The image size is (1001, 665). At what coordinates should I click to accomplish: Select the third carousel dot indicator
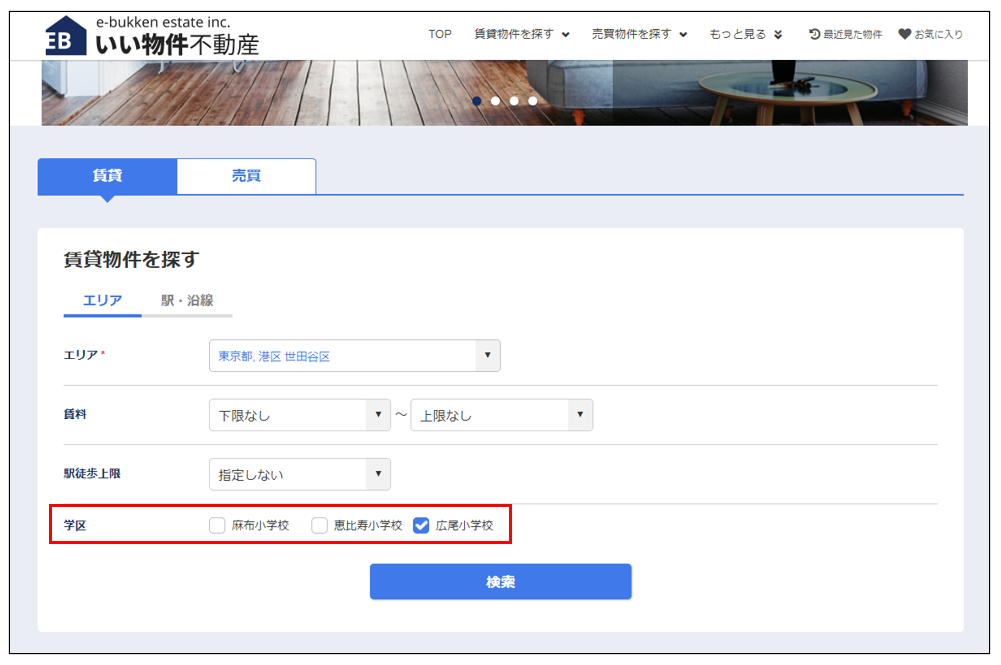(514, 101)
